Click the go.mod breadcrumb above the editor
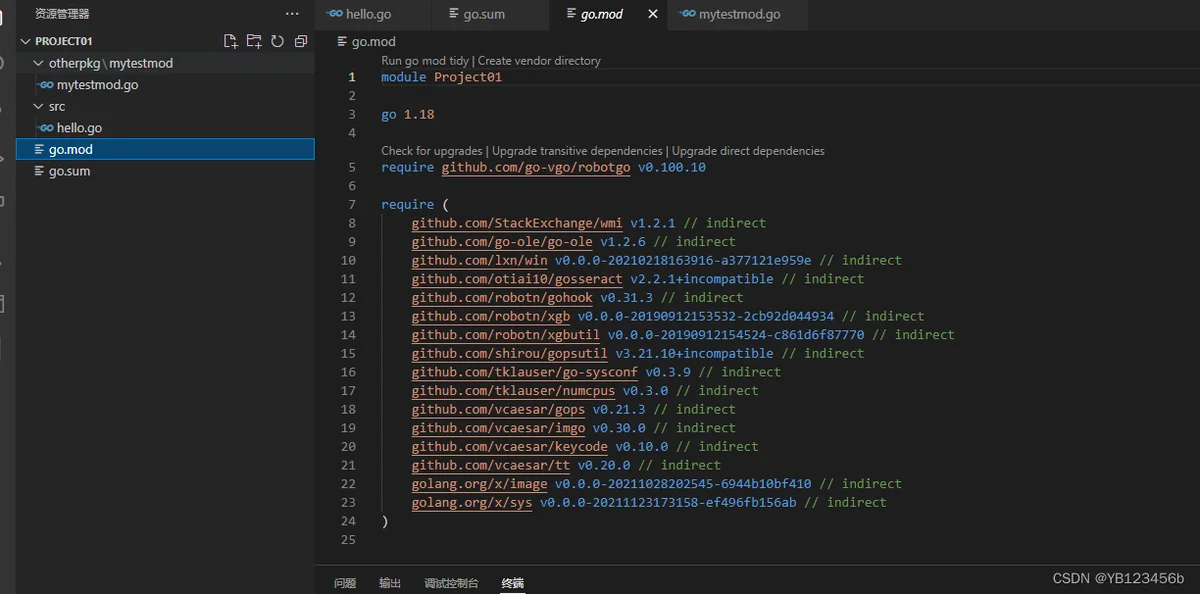 pos(367,42)
